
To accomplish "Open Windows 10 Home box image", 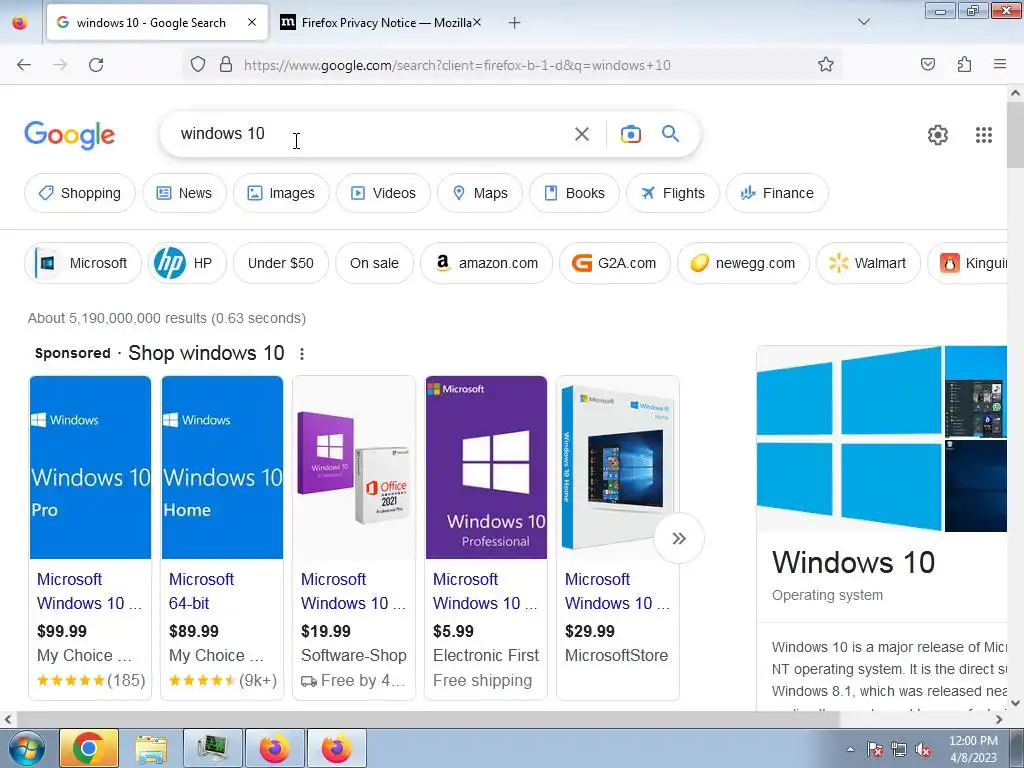I will 618,468.
